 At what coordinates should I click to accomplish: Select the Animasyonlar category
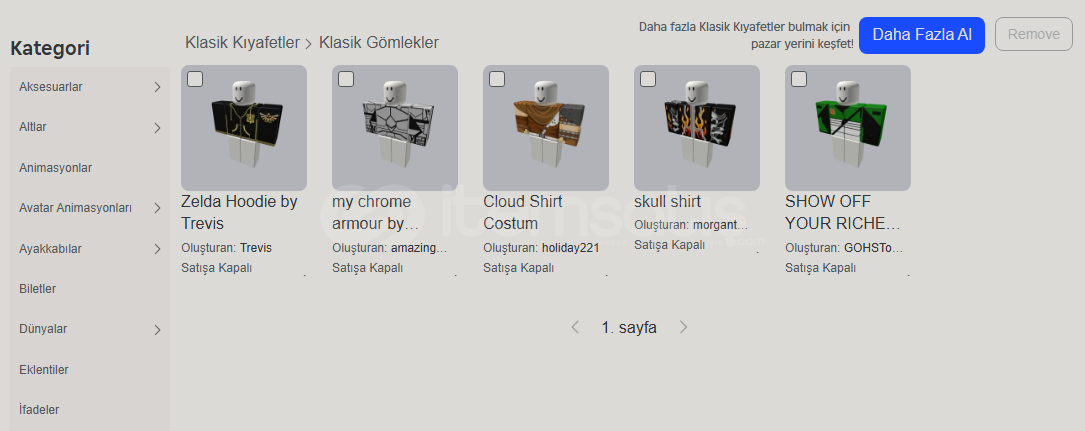(55, 168)
